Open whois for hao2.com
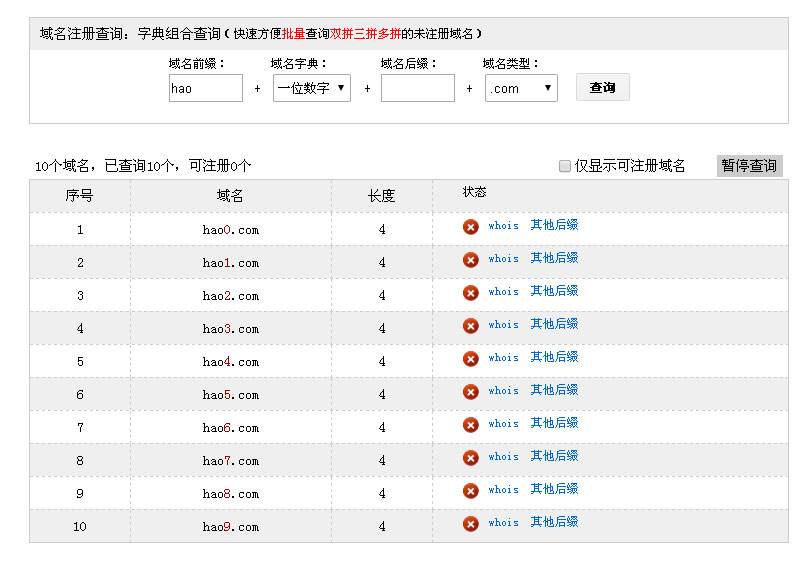 pyautogui.click(x=504, y=292)
